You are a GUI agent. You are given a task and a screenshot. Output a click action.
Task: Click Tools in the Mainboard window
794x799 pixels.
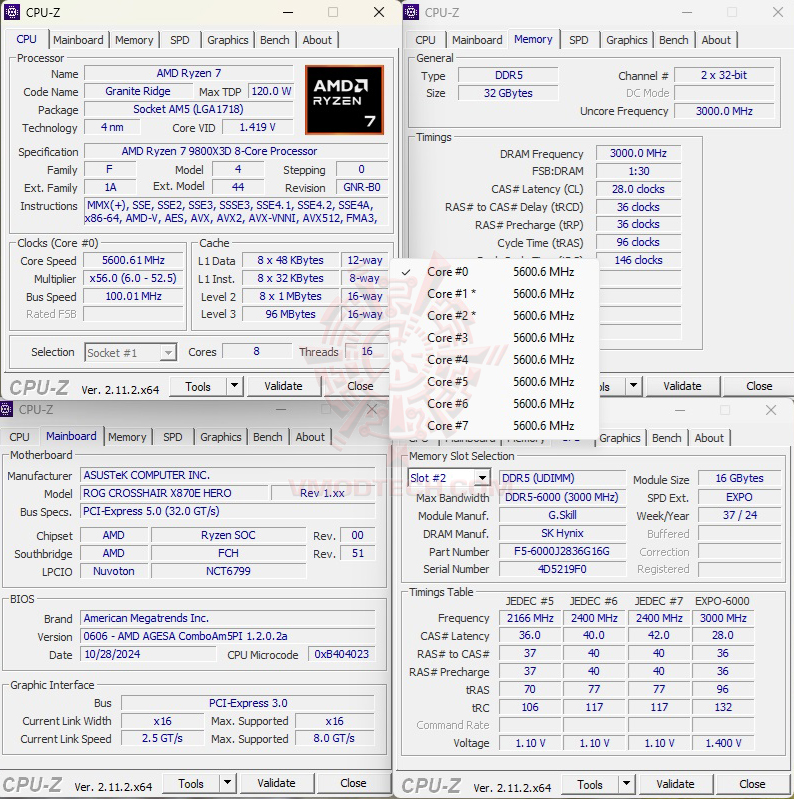(x=191, y=783)
